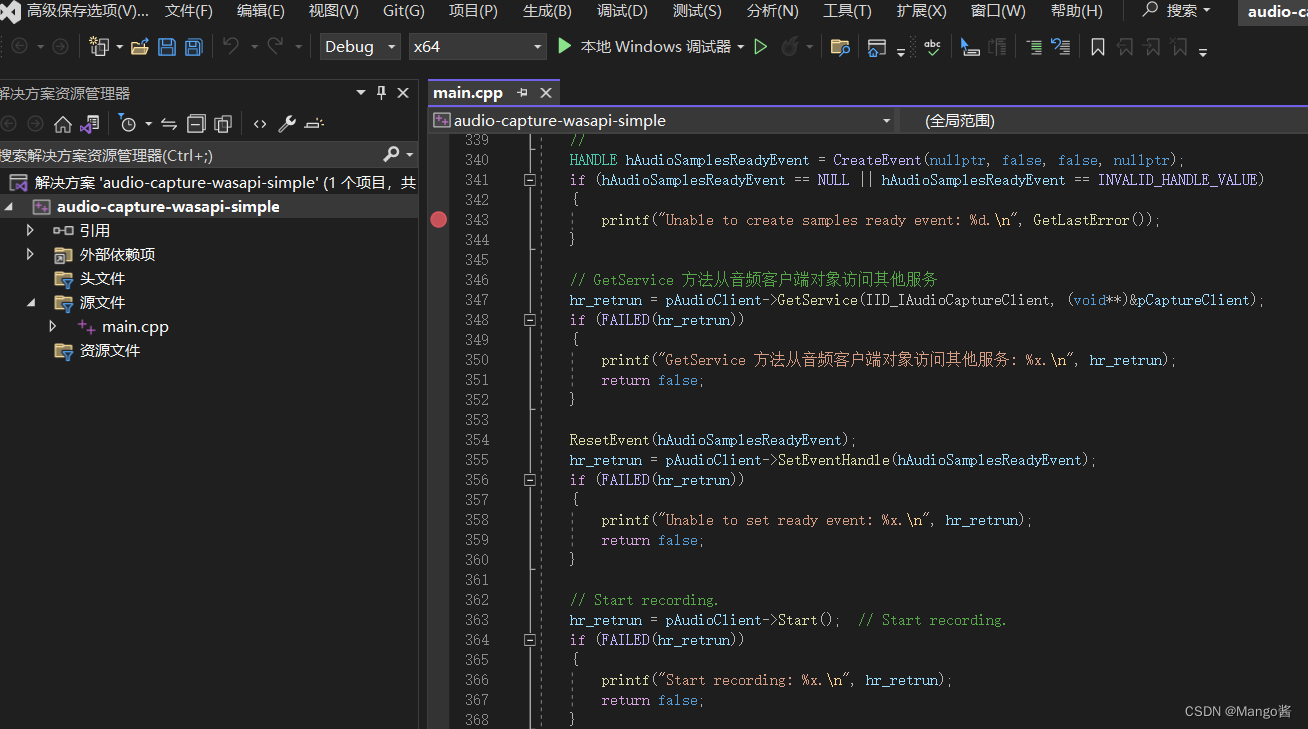
Task: Open the 全局范围 scope dropdown
Action: pyautogui.click(x=1105, y=121)
